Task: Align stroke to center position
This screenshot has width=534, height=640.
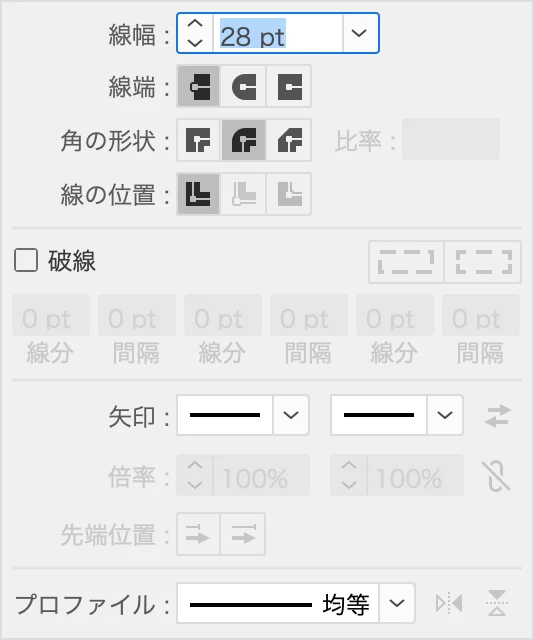Action: (x=198, y=194)
